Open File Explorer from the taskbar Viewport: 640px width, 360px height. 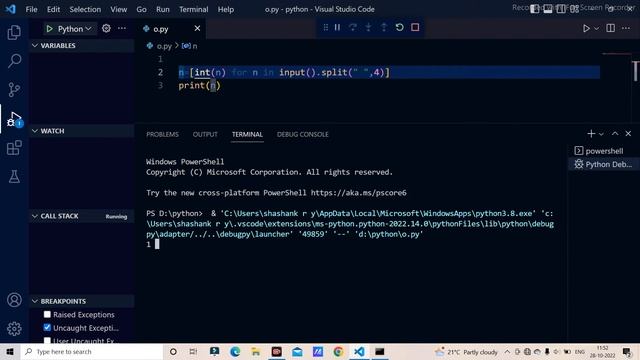click(x=256, y=351)
